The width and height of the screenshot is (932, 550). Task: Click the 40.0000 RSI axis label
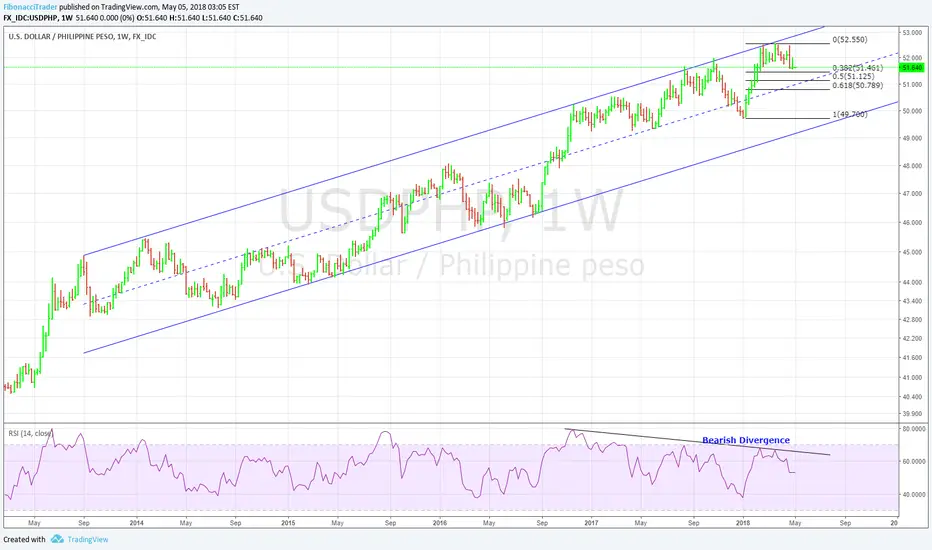point(914,494)
